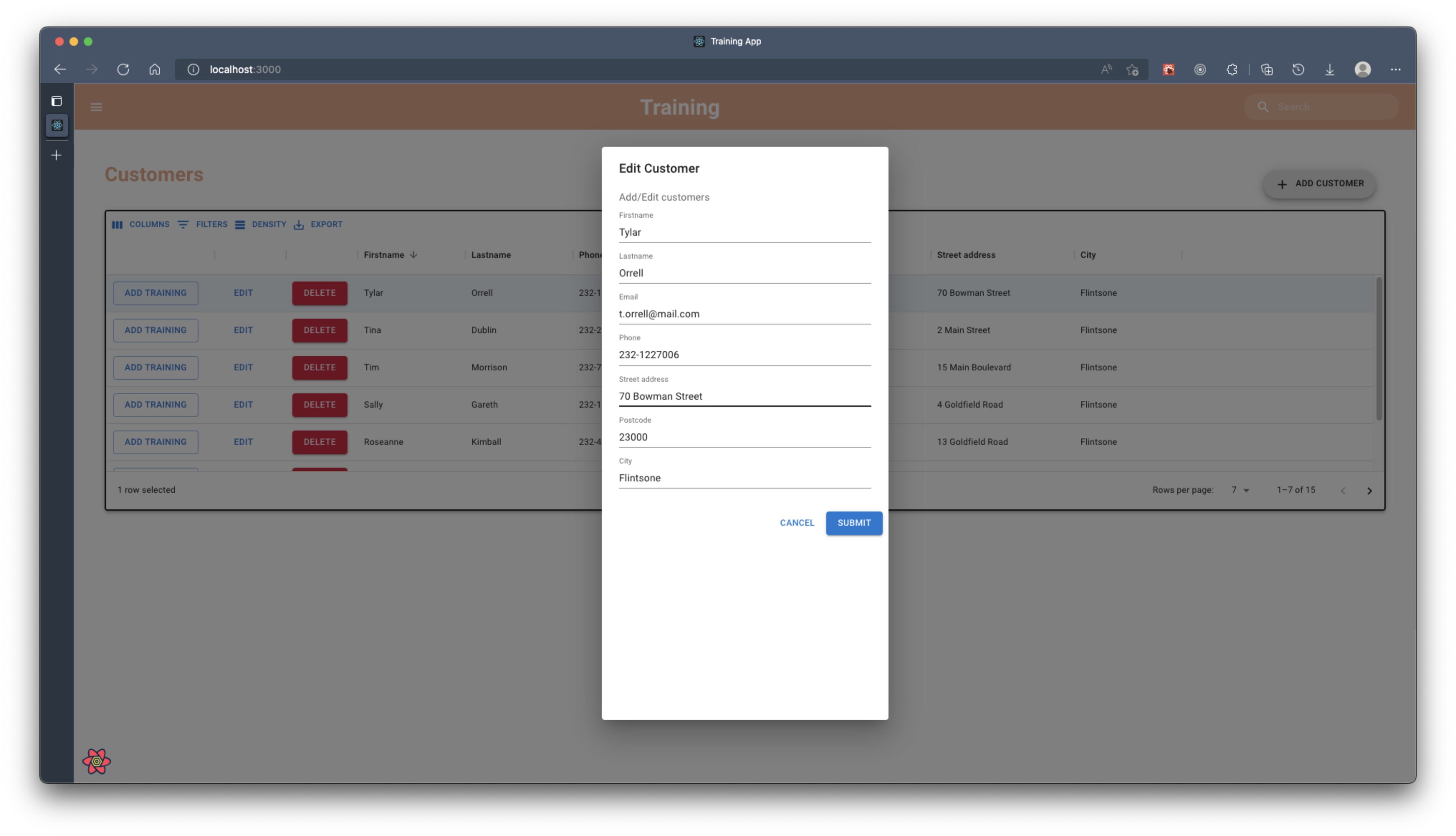The image size is (1456, 836).
Task: Open the browser's more options menu
Action: coord(1396,69)
